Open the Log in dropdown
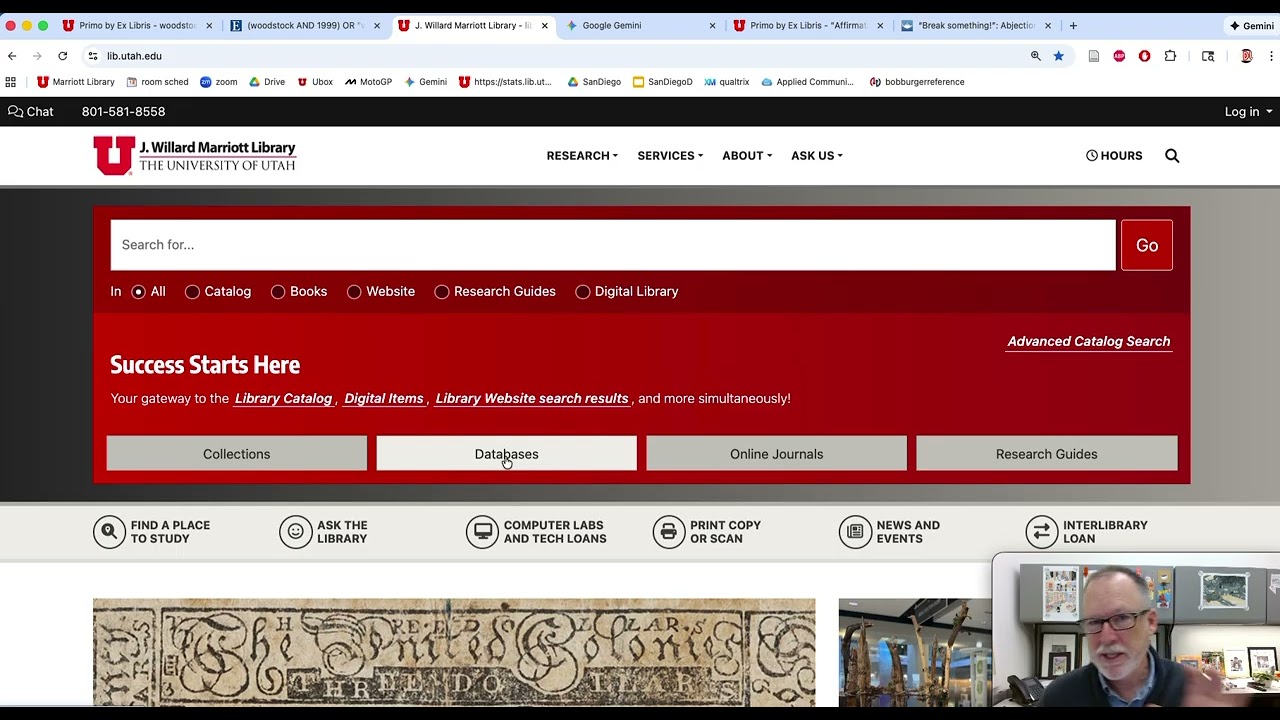 1248,112
